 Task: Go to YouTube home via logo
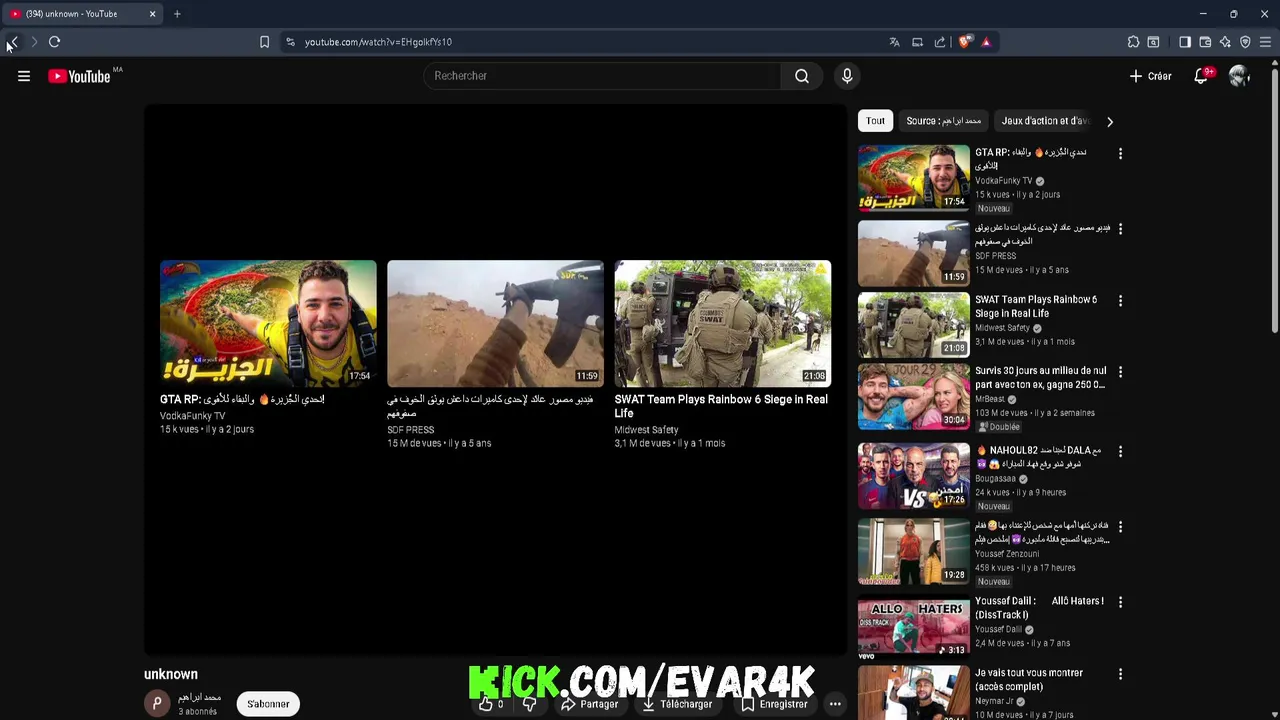coord(79,77)
